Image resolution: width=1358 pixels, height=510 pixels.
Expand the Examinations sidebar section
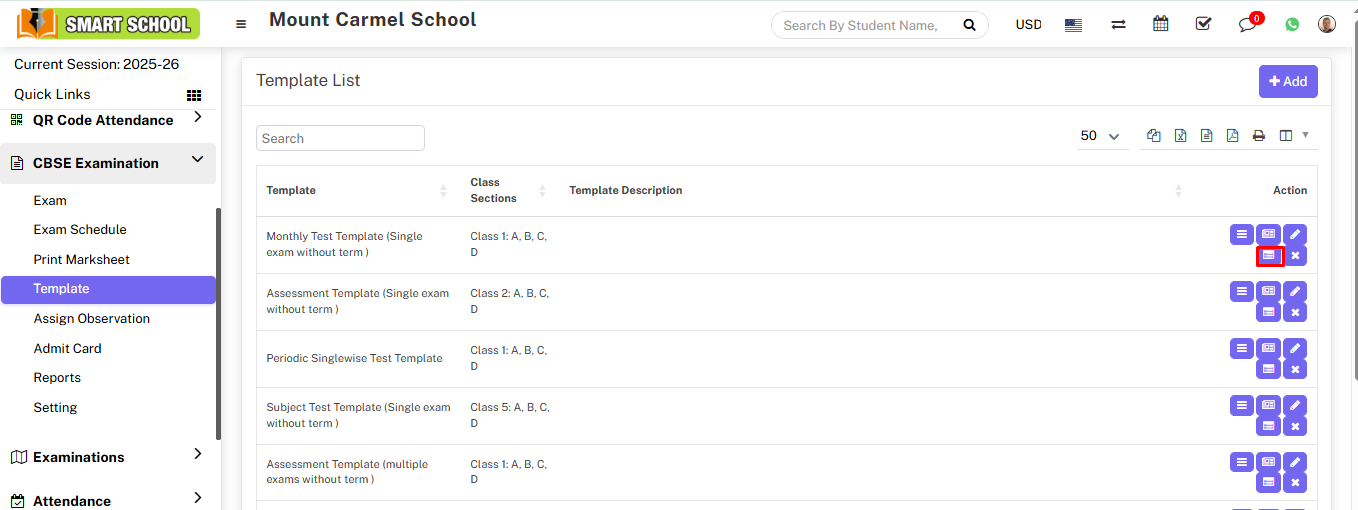coord(197,455)
